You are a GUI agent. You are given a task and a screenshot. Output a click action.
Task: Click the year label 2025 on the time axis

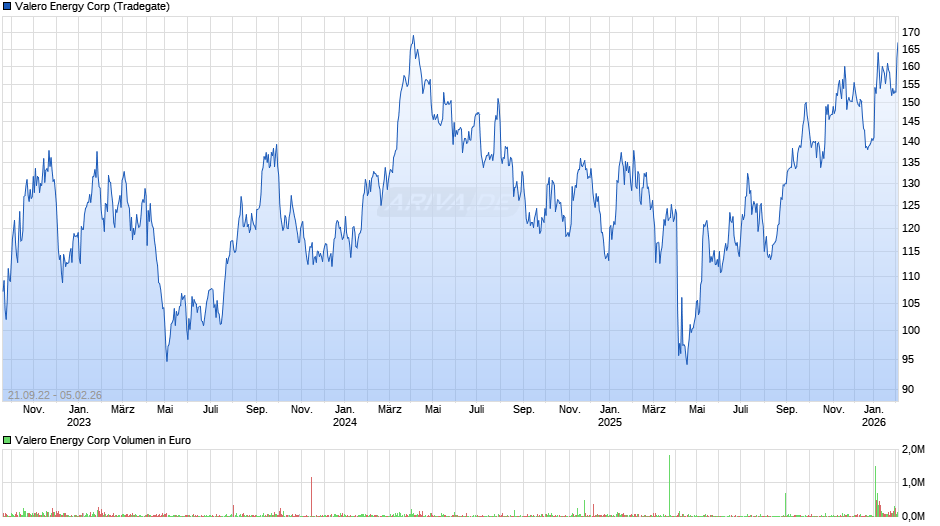[610, 422]
